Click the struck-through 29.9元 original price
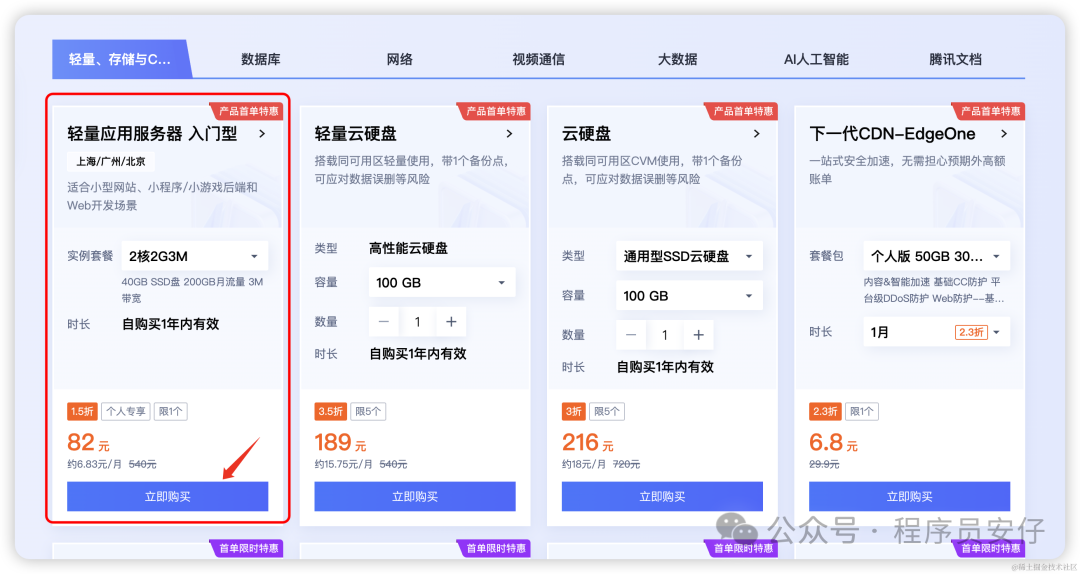The width and height of the screenshot is (1080, 574). (x=824, y=464)
